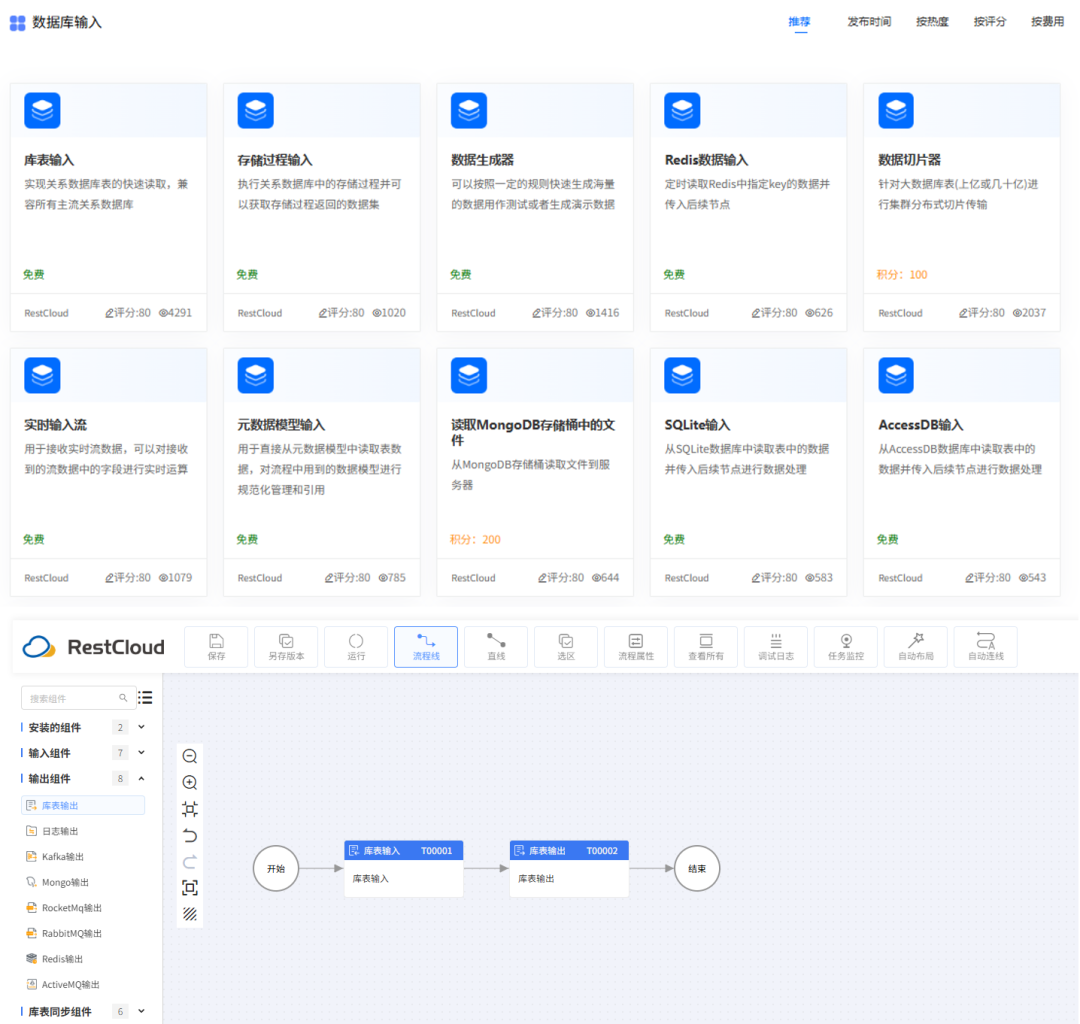Viewport: 1080px width, 1024px height.
Task: Select the 直线 straight line tool
Action: point(496,647)
